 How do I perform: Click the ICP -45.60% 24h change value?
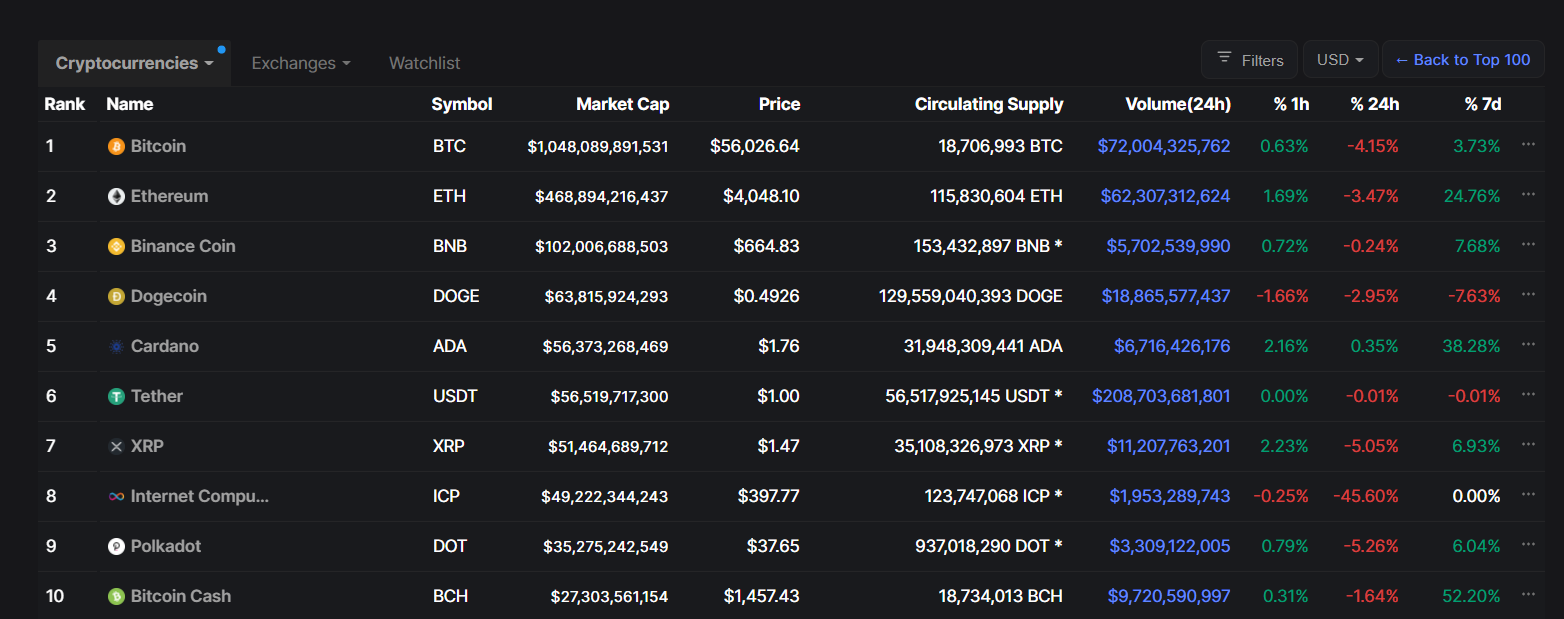tap(1366, 496)
